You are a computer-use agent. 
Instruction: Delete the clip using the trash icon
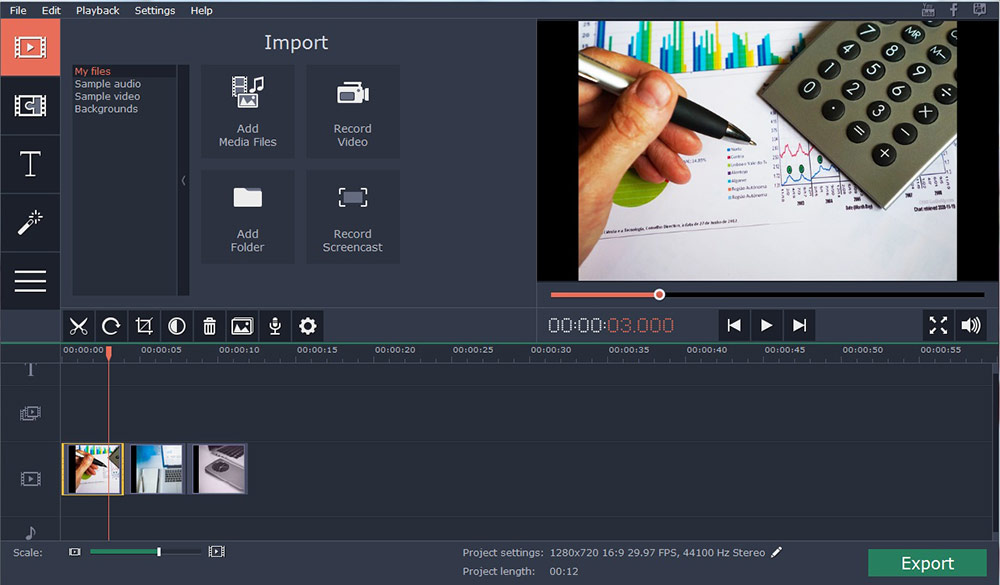[209, 325]
